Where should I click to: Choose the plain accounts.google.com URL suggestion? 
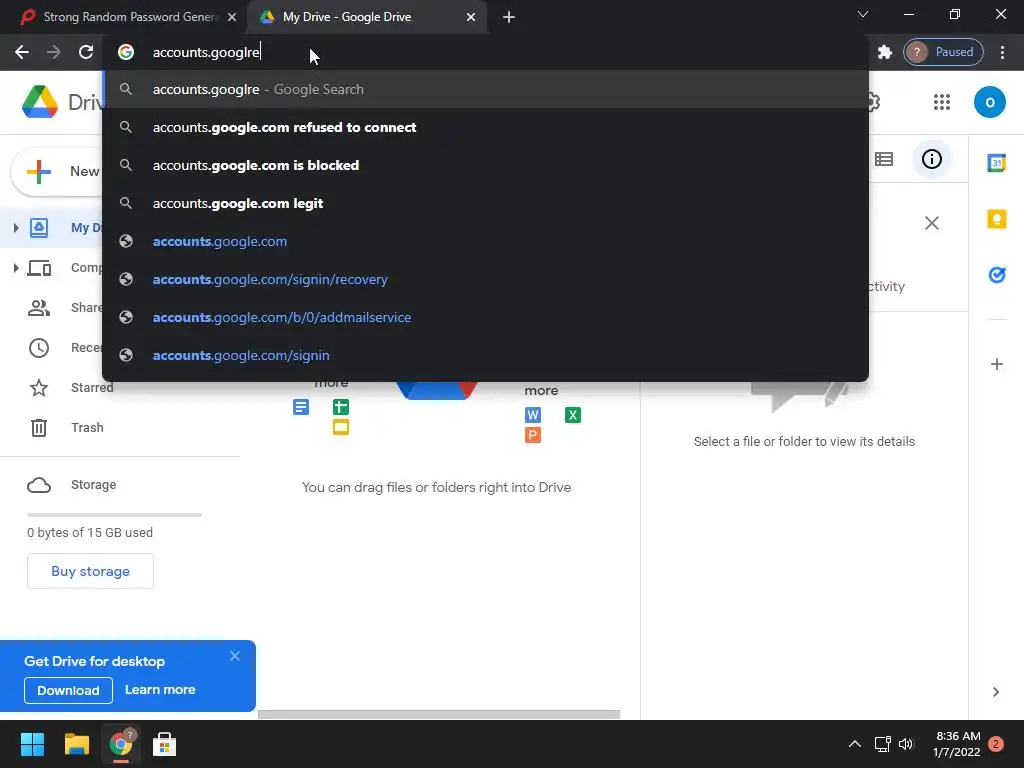click(x=485, y=242)
